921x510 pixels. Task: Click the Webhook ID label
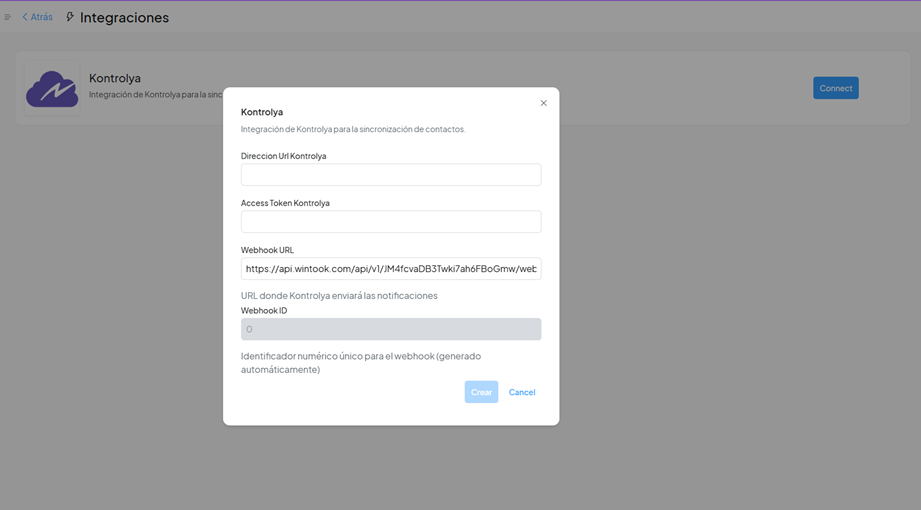(x=264, y=310)
